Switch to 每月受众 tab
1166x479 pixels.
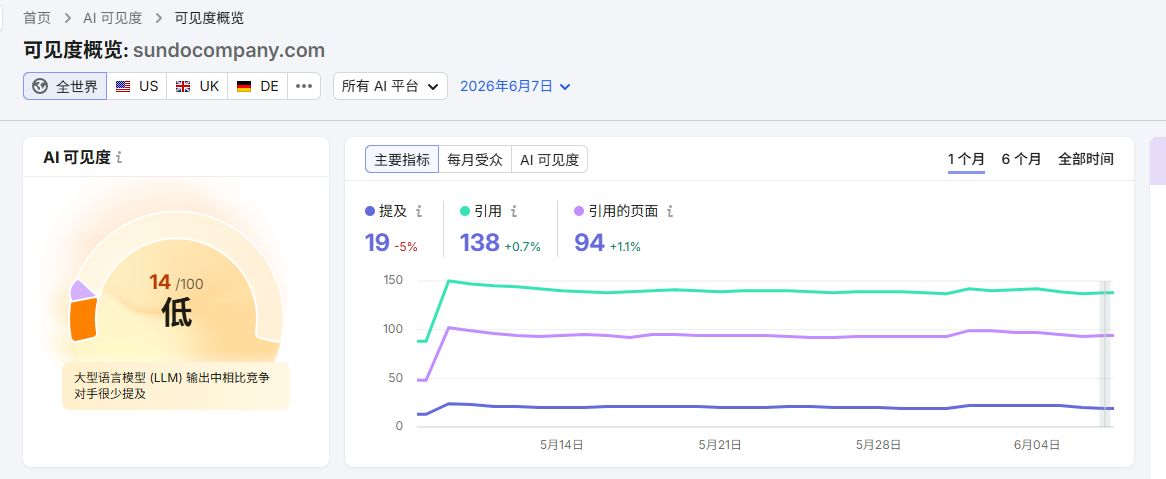[x=475, y=159]
